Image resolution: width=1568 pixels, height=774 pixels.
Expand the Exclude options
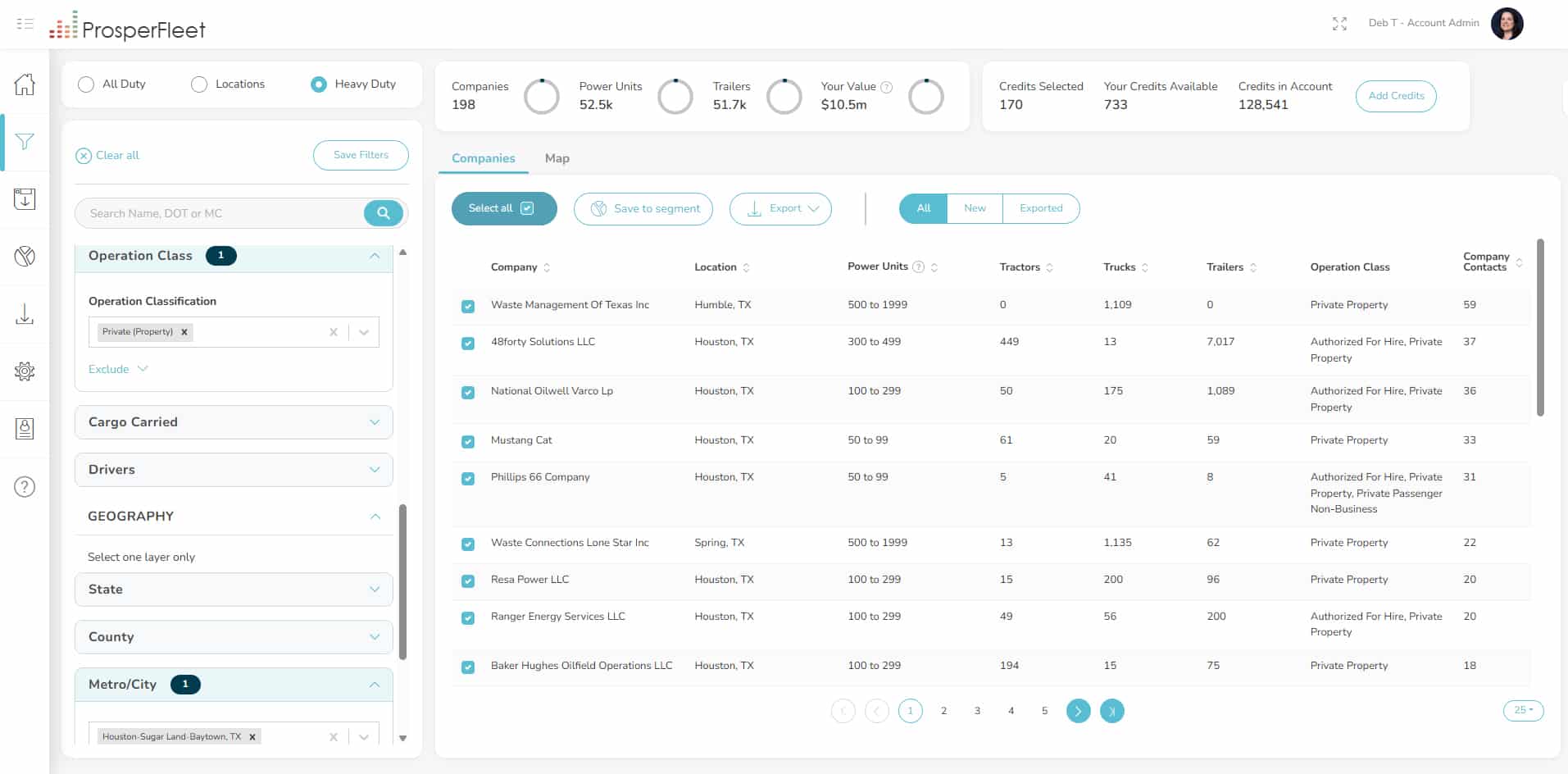pos(118,369)
